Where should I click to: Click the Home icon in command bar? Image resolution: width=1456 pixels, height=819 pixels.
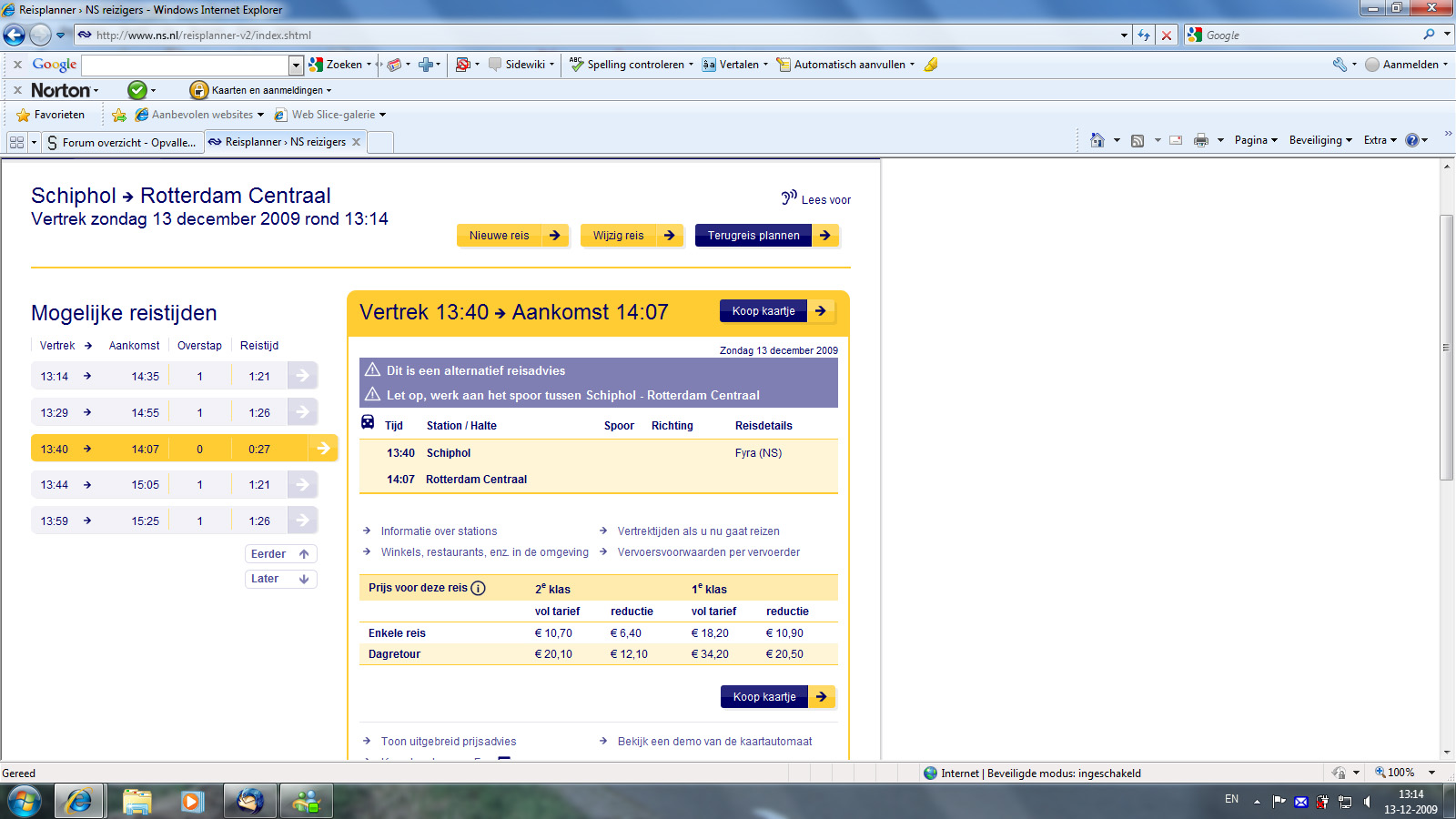pyautogui.click(x=1097, y=140)
